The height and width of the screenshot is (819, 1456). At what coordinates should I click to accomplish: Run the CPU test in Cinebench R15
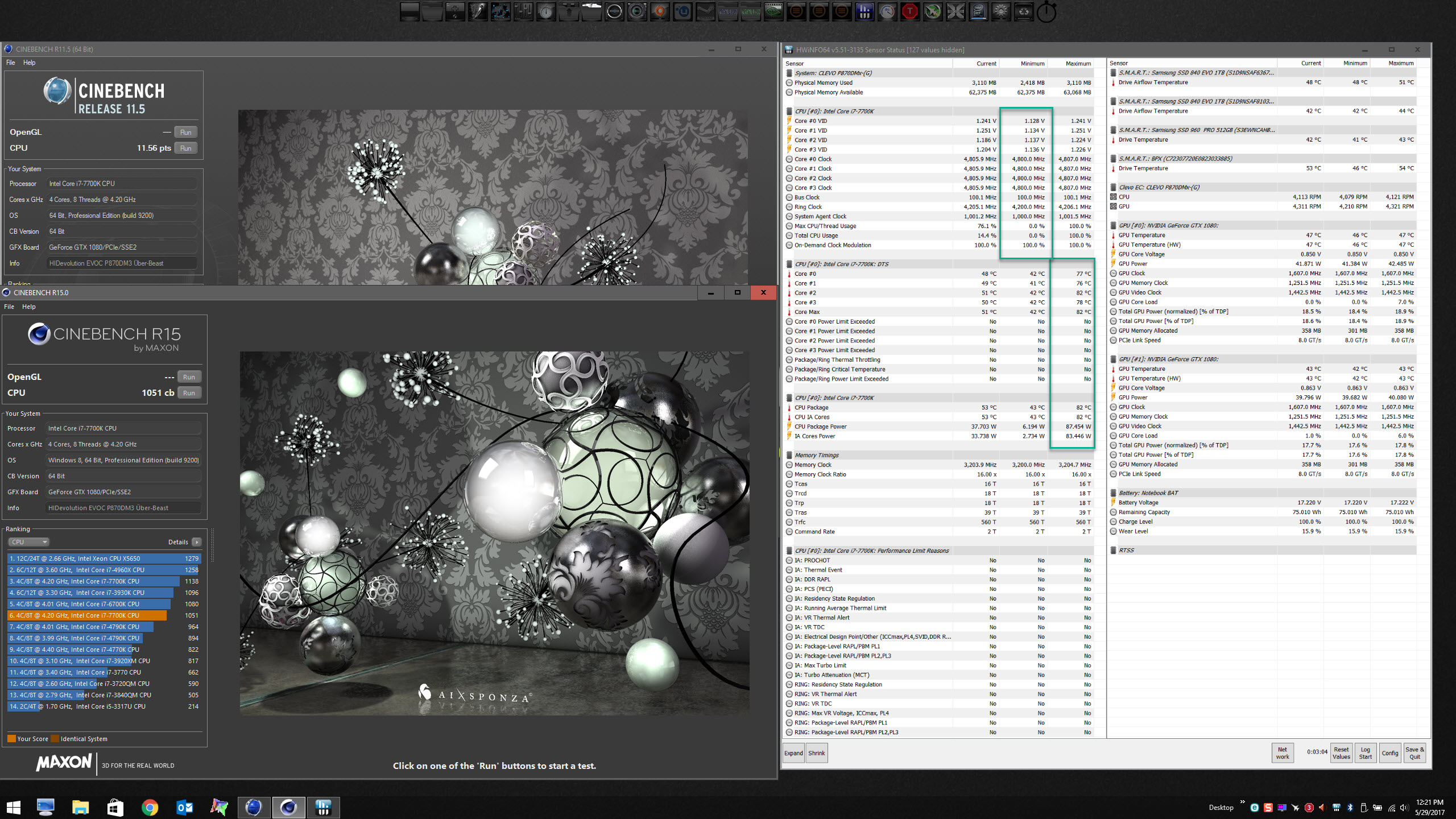(x=189, y=393)
